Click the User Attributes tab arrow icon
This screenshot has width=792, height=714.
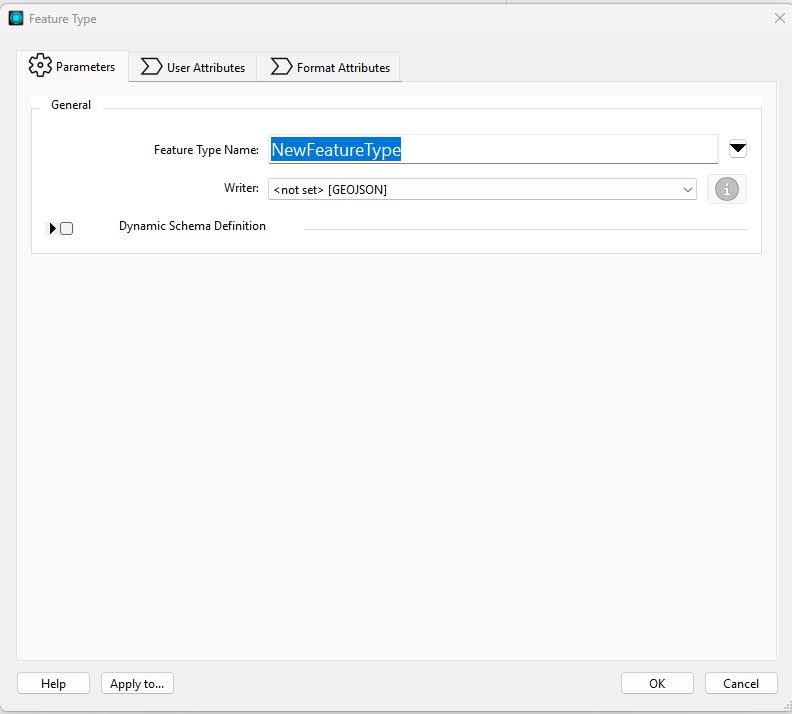pyautogui.click(x=151, y=67)
